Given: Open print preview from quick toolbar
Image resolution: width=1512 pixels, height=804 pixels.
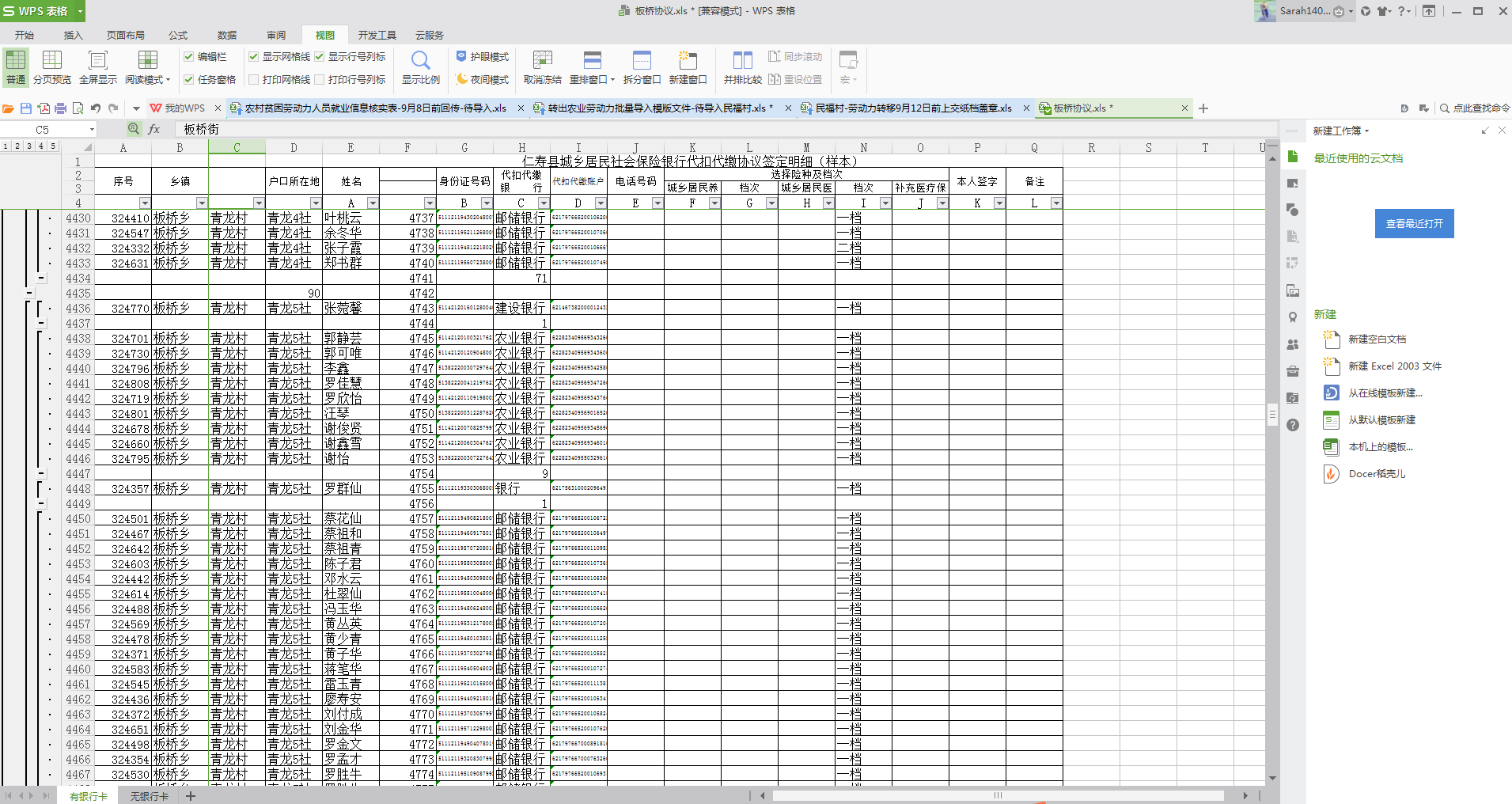Looking at the screenshot, I should tap(78, 108).
